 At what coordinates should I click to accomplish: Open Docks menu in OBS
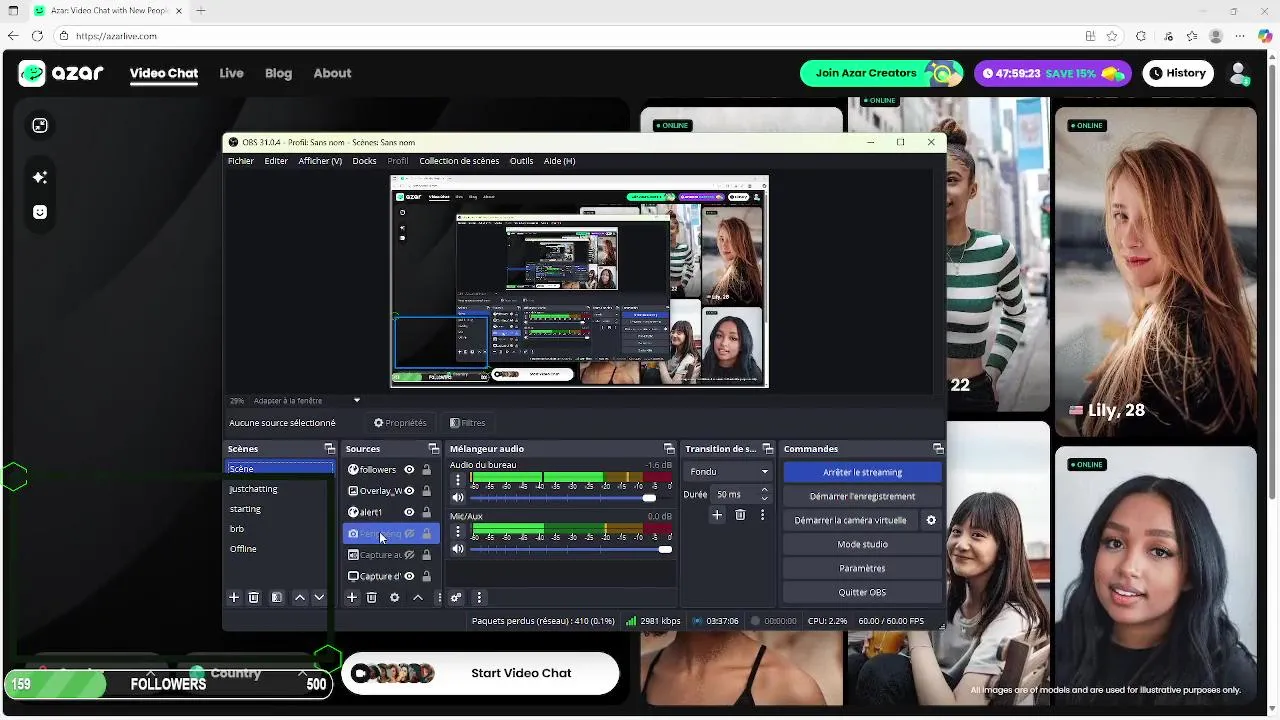point(364,161)
